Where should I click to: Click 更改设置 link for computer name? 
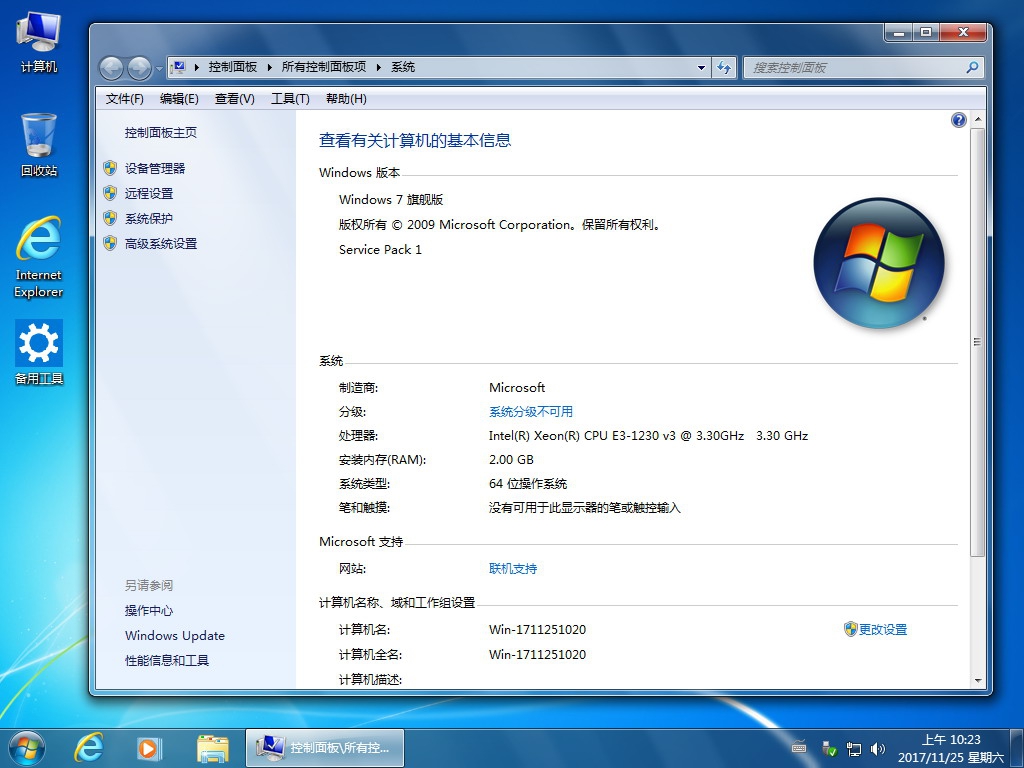882,630
